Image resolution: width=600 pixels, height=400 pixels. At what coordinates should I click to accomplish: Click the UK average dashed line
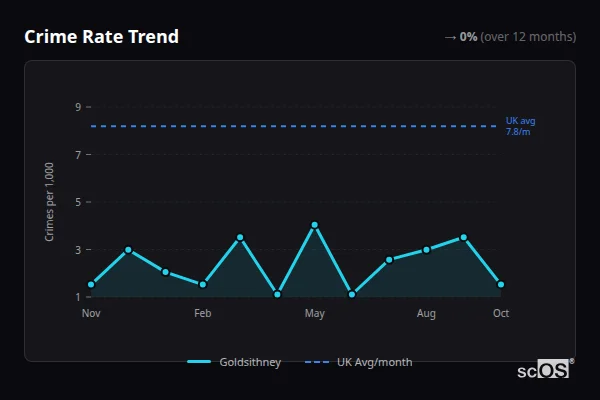293,126
